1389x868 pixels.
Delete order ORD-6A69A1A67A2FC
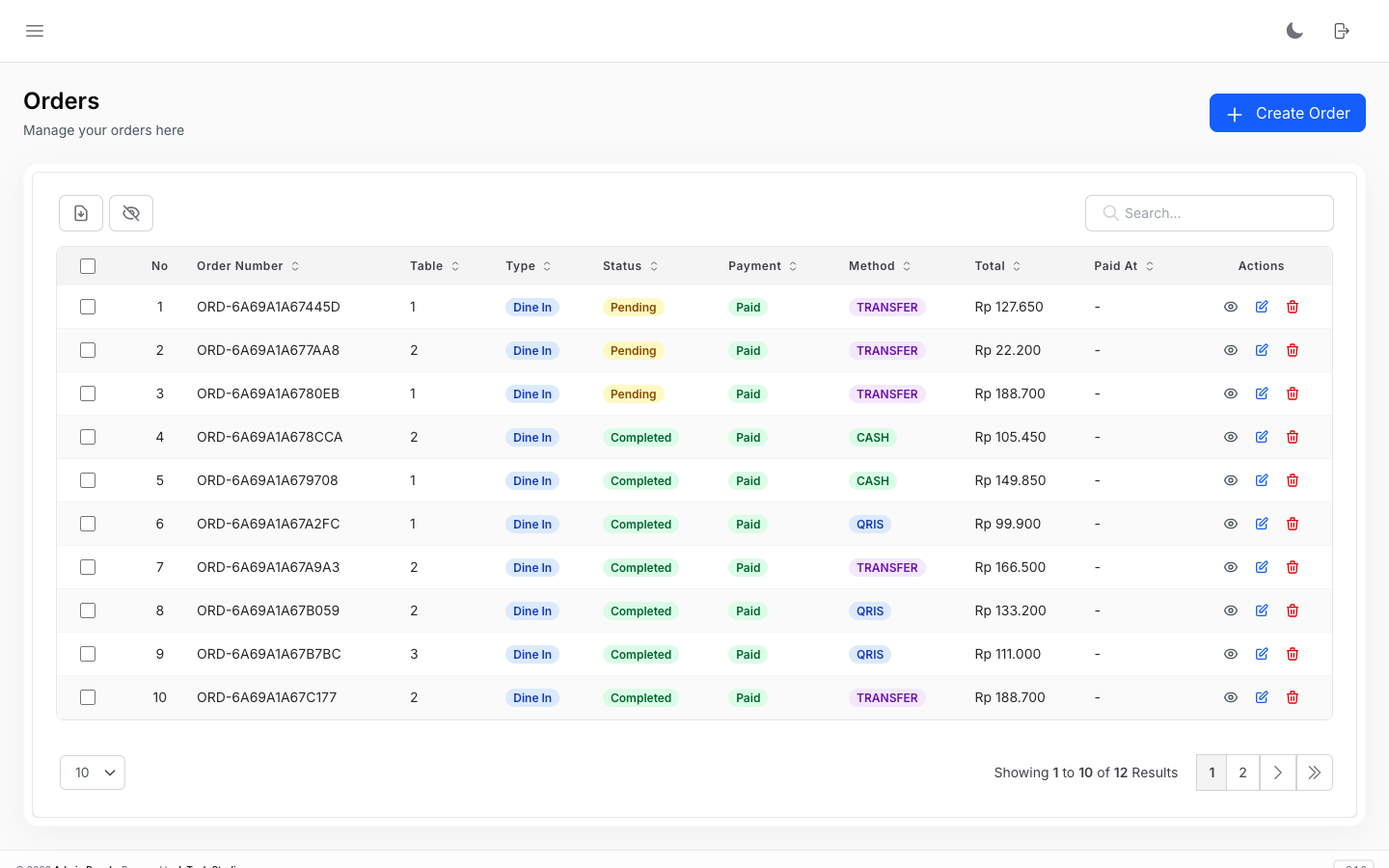[1293, 524]
